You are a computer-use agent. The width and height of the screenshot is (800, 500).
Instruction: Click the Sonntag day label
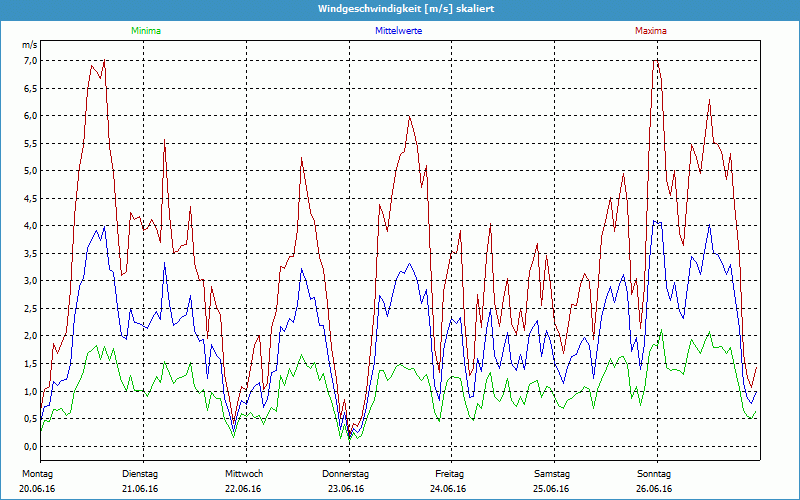pos(654,474)
